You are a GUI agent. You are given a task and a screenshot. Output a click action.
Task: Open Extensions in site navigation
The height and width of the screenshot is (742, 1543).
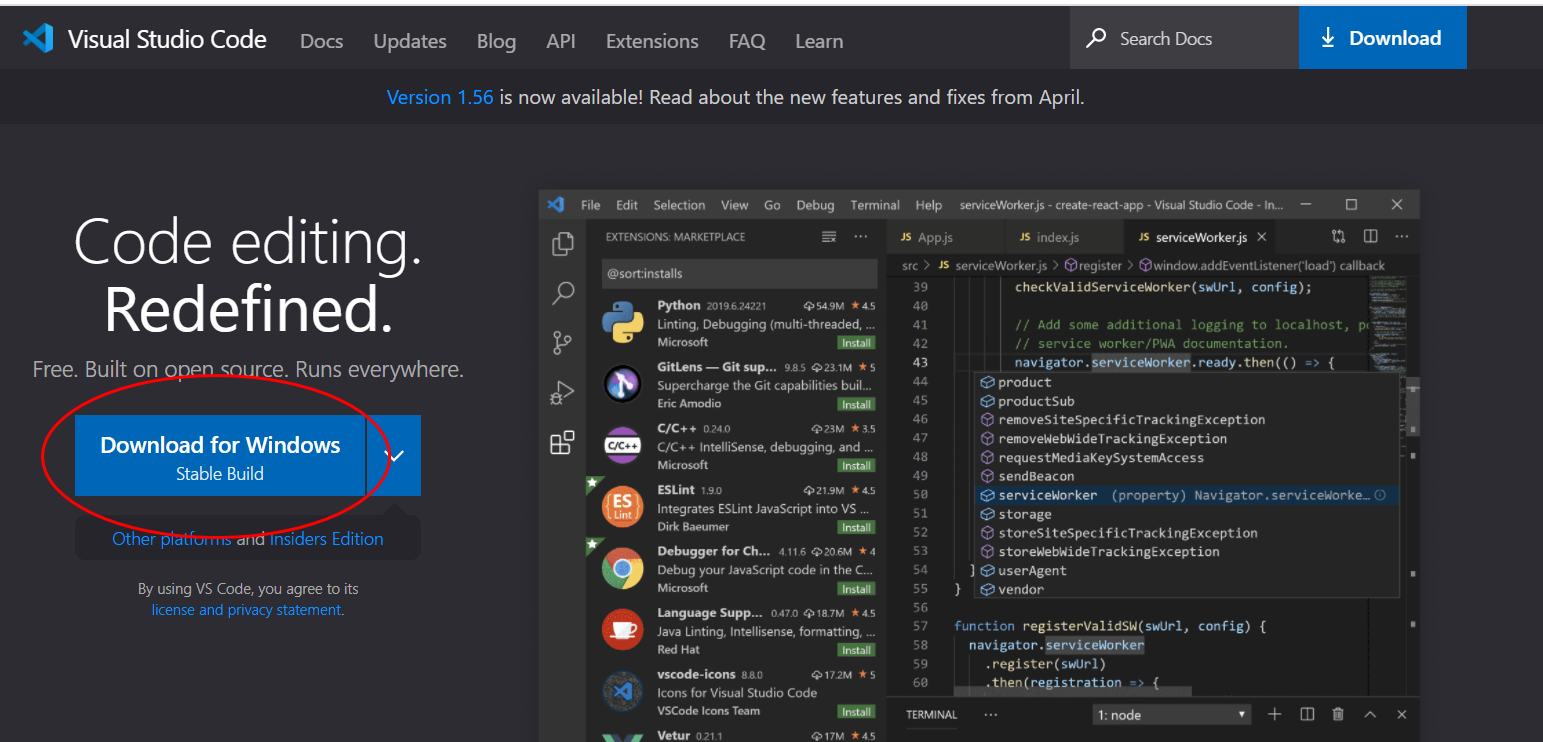[652, 41]
